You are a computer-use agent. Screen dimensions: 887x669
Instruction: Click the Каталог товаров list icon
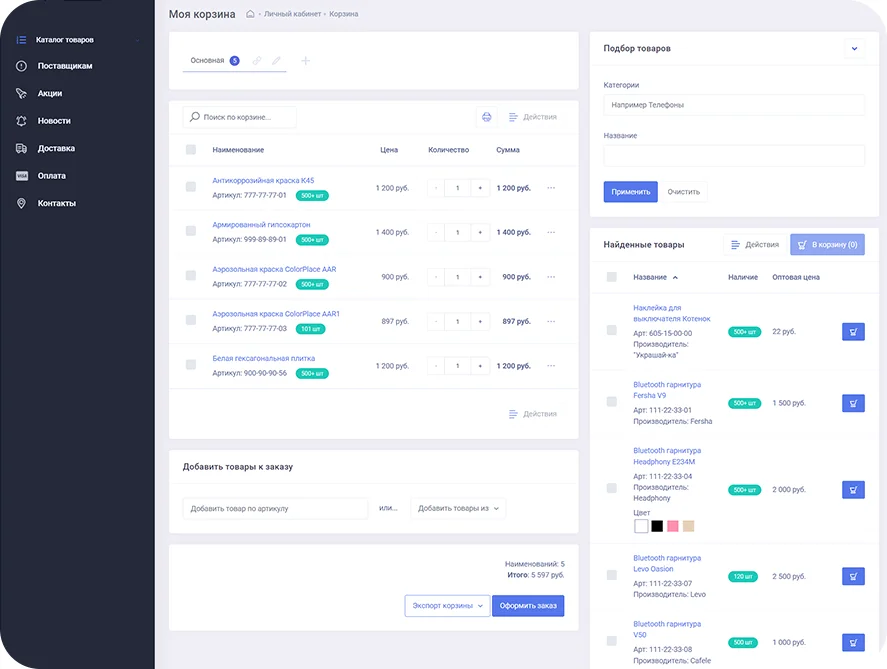click(x=21, y=40)
